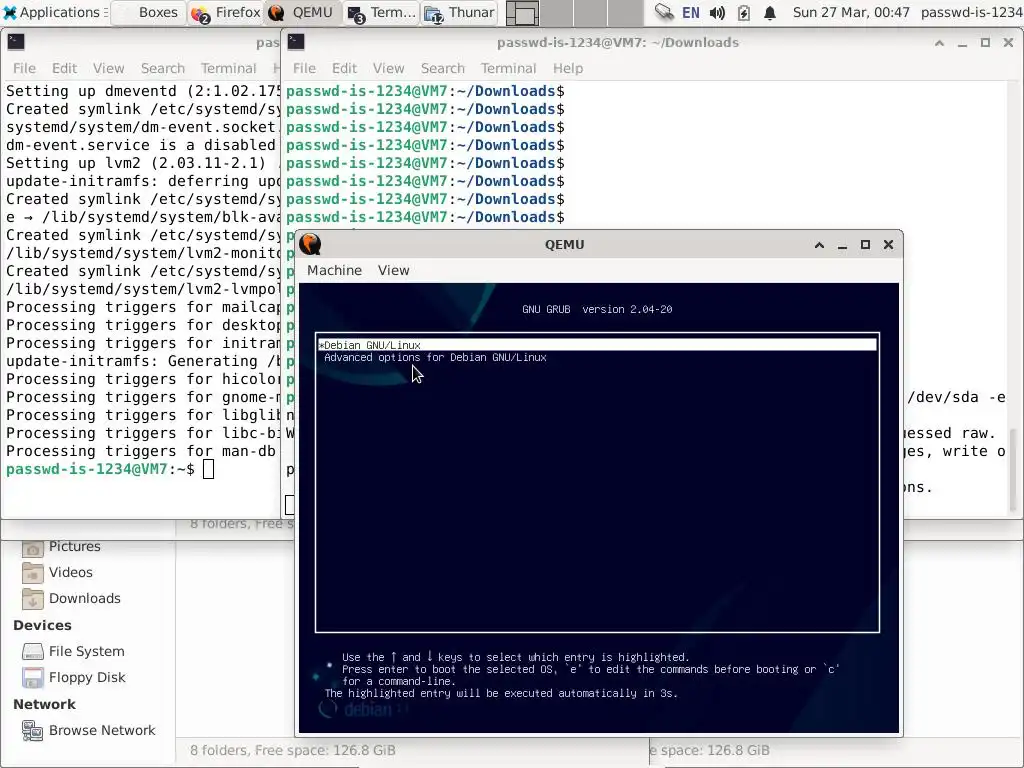Screen dimensions: 1024x768
Task: Maximize the QEMU window
Action: point(865,245)
